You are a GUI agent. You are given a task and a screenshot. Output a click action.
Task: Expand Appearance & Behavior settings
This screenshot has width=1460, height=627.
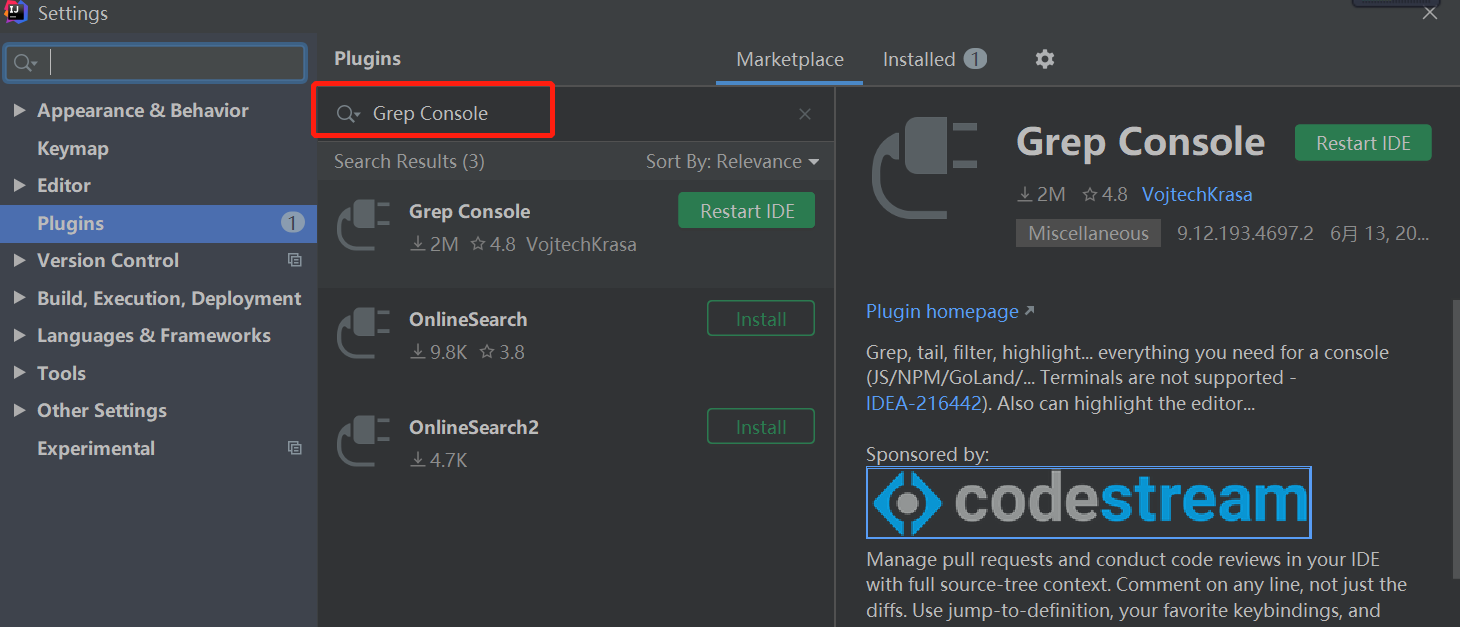(x=19, y=110)
